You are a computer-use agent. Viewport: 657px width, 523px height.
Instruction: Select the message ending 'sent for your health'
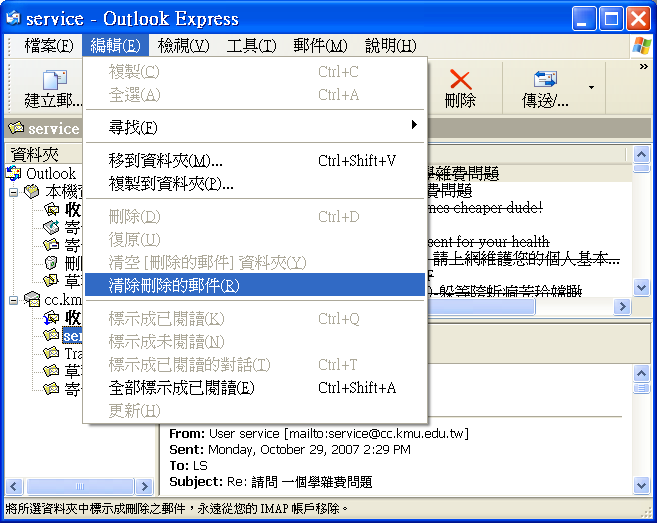489,242
